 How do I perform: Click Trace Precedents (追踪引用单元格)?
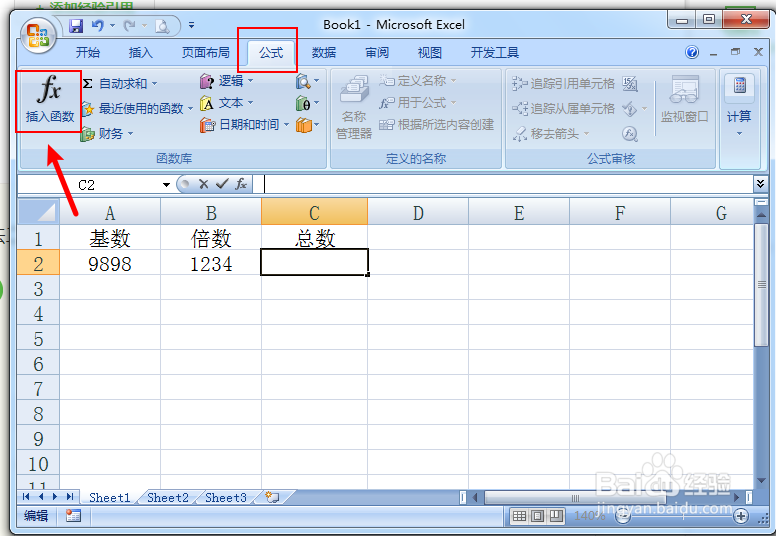click(563, 83)
